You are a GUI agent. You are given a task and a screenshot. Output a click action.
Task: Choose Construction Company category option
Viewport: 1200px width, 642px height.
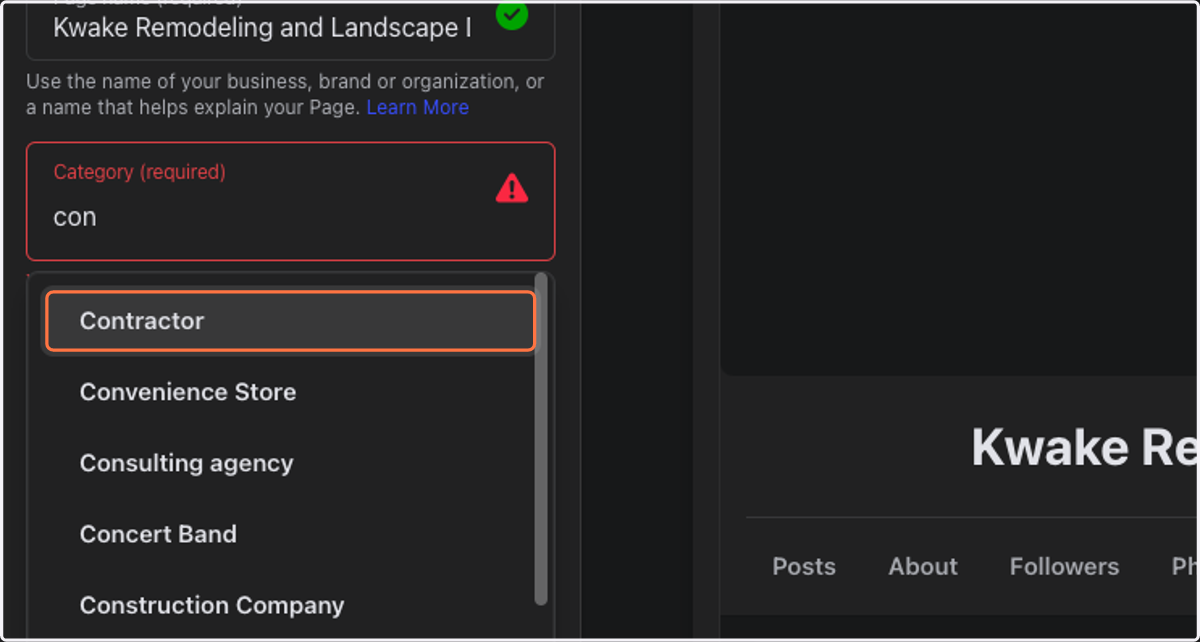290,605
